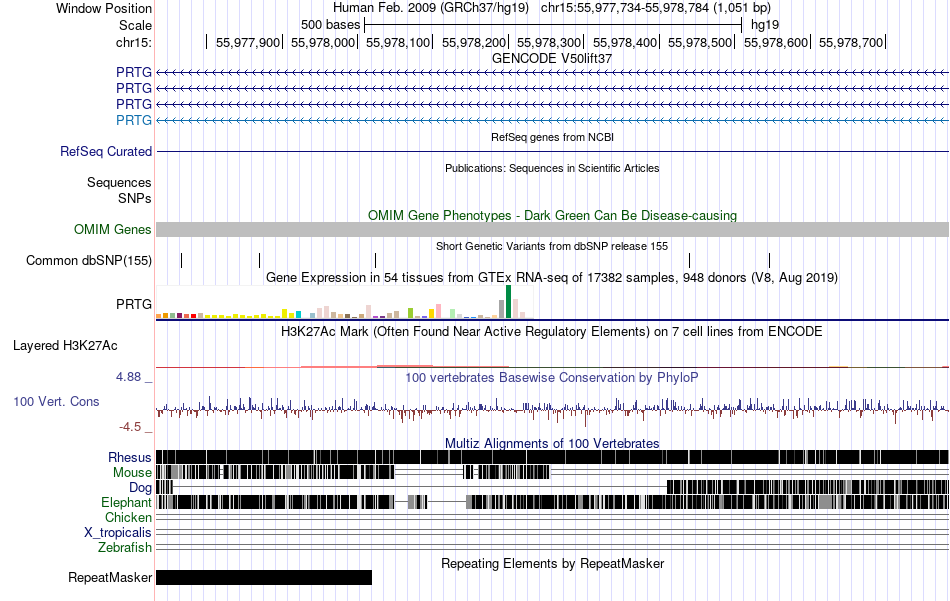The width and height of the screenshot is (950, 601).
Task: Click the RefSeq Curated intron line
Action: tap(552, 151)
